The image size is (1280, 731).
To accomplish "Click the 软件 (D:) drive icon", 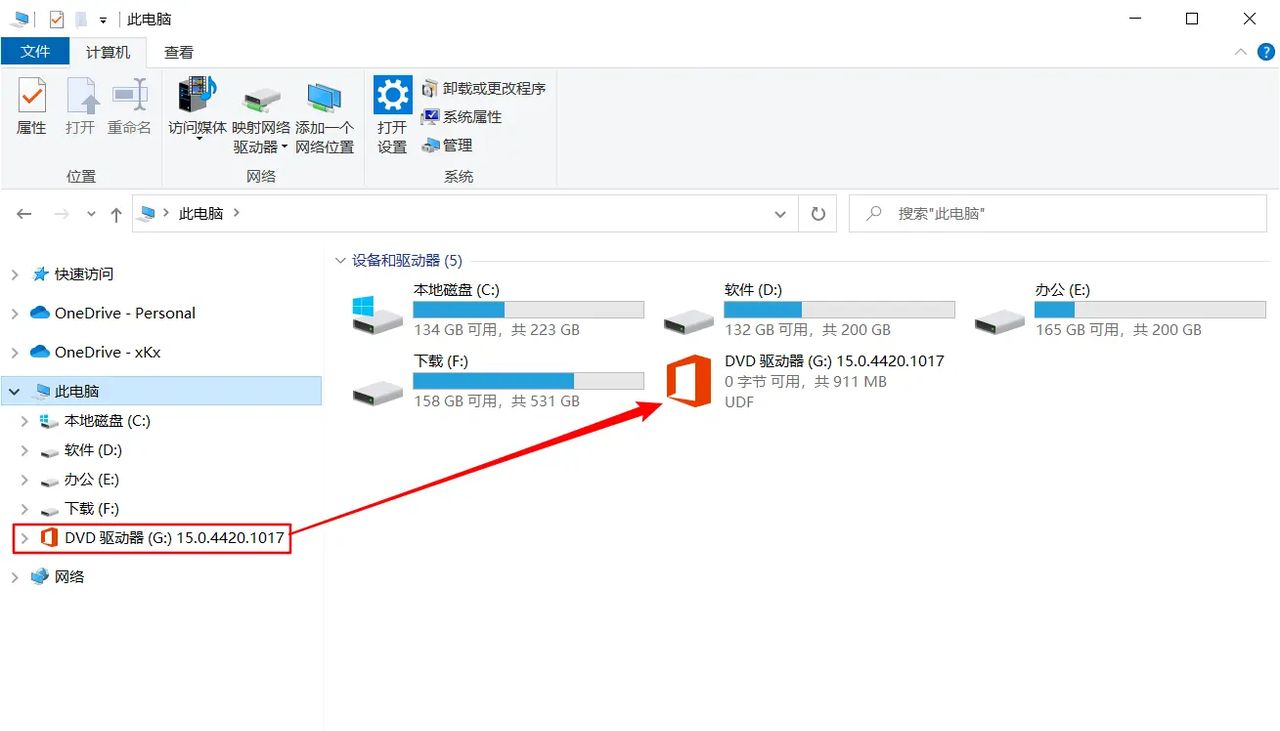I will tap(689, 320).
